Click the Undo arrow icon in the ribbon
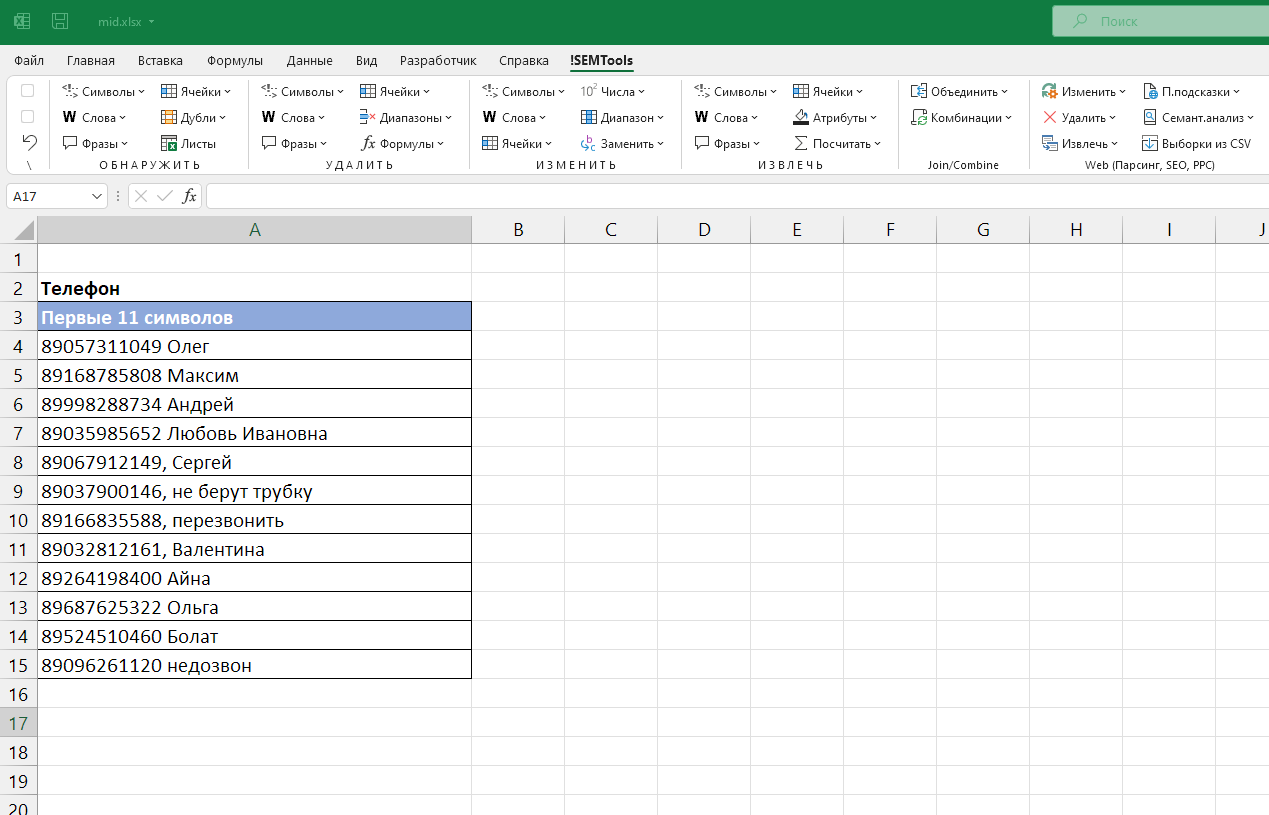This screenshot has width=1269, height=815. tap(29, 142)
